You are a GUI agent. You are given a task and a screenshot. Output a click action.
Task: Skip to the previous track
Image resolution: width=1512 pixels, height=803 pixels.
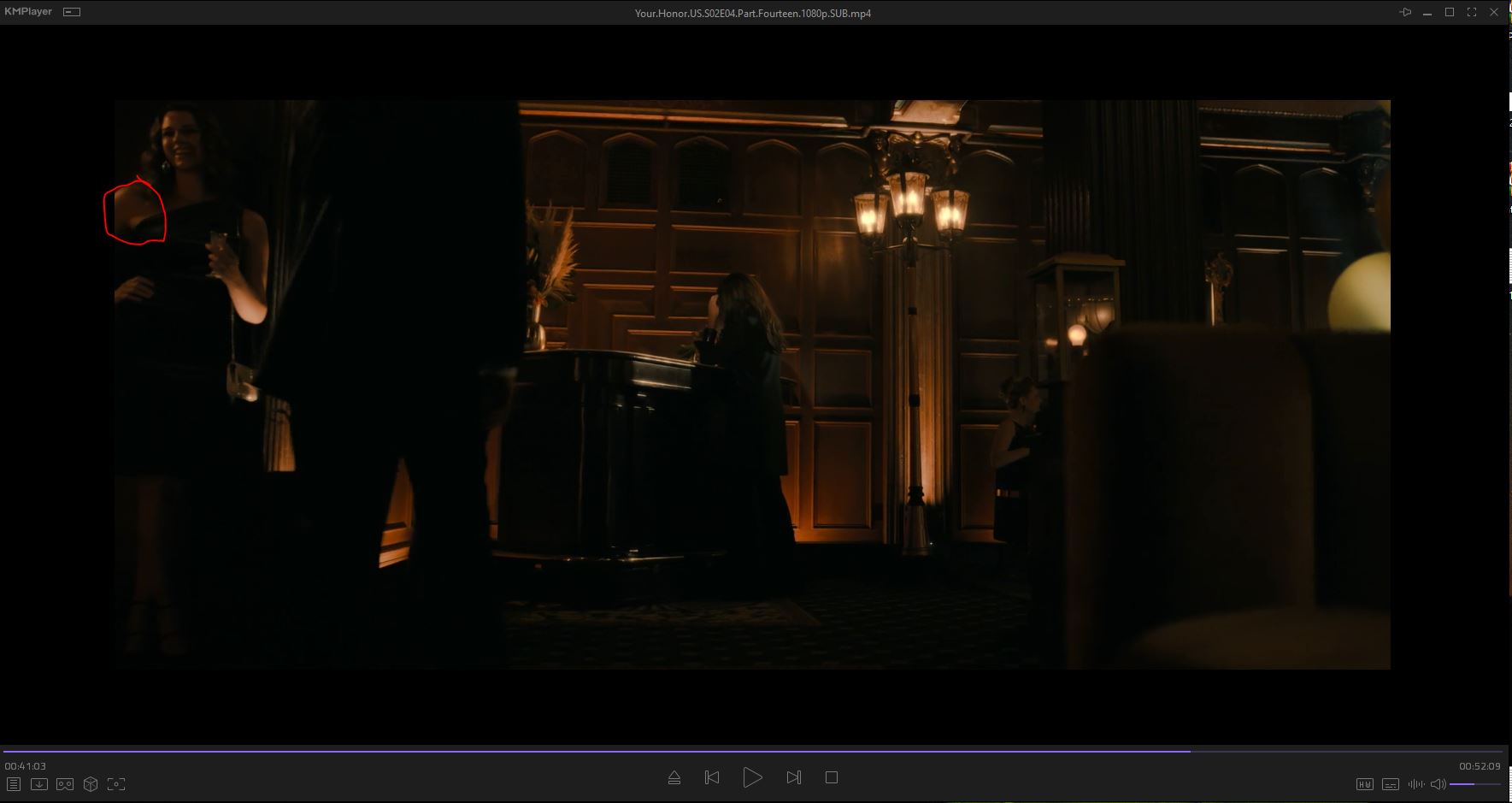[x=711, y=777]
